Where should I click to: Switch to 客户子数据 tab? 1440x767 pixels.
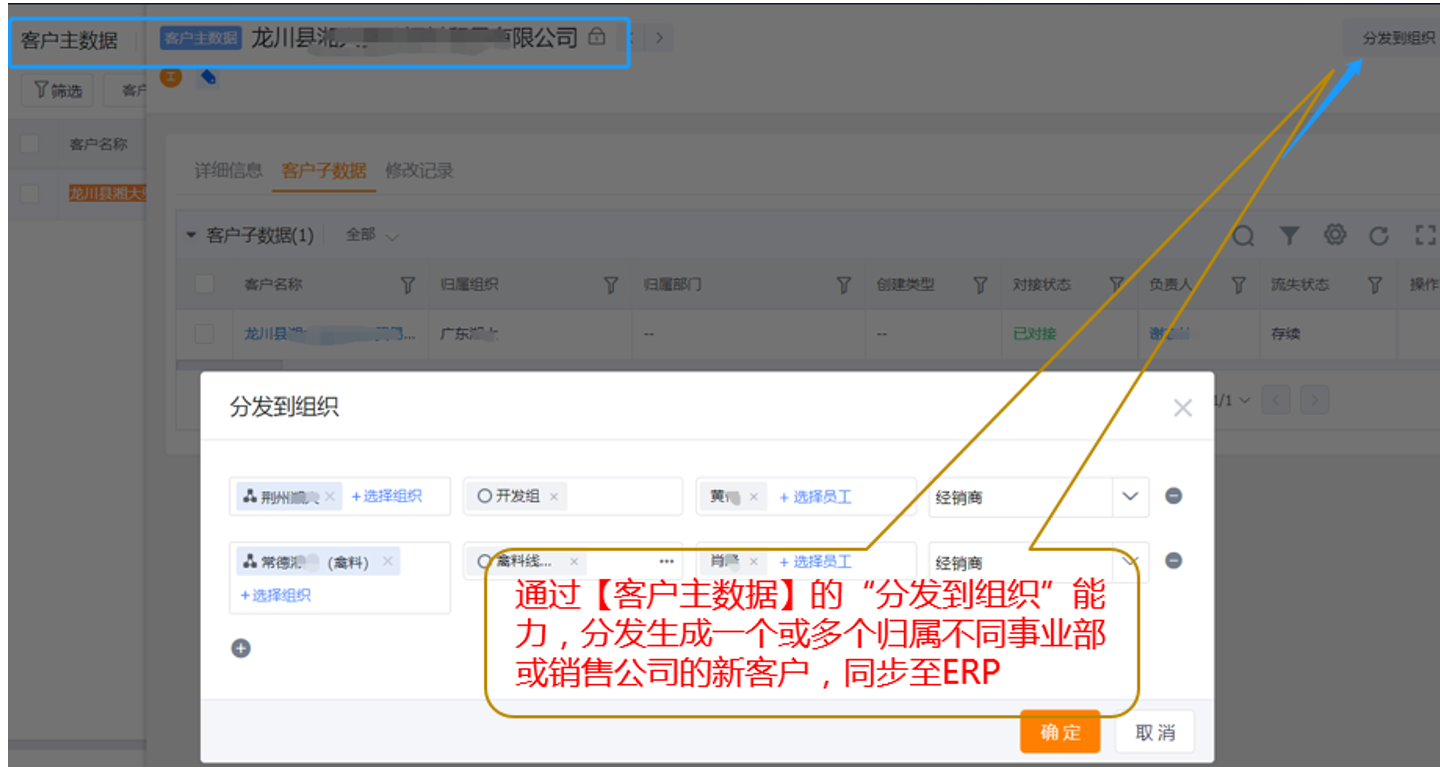[x=324, y=171]
